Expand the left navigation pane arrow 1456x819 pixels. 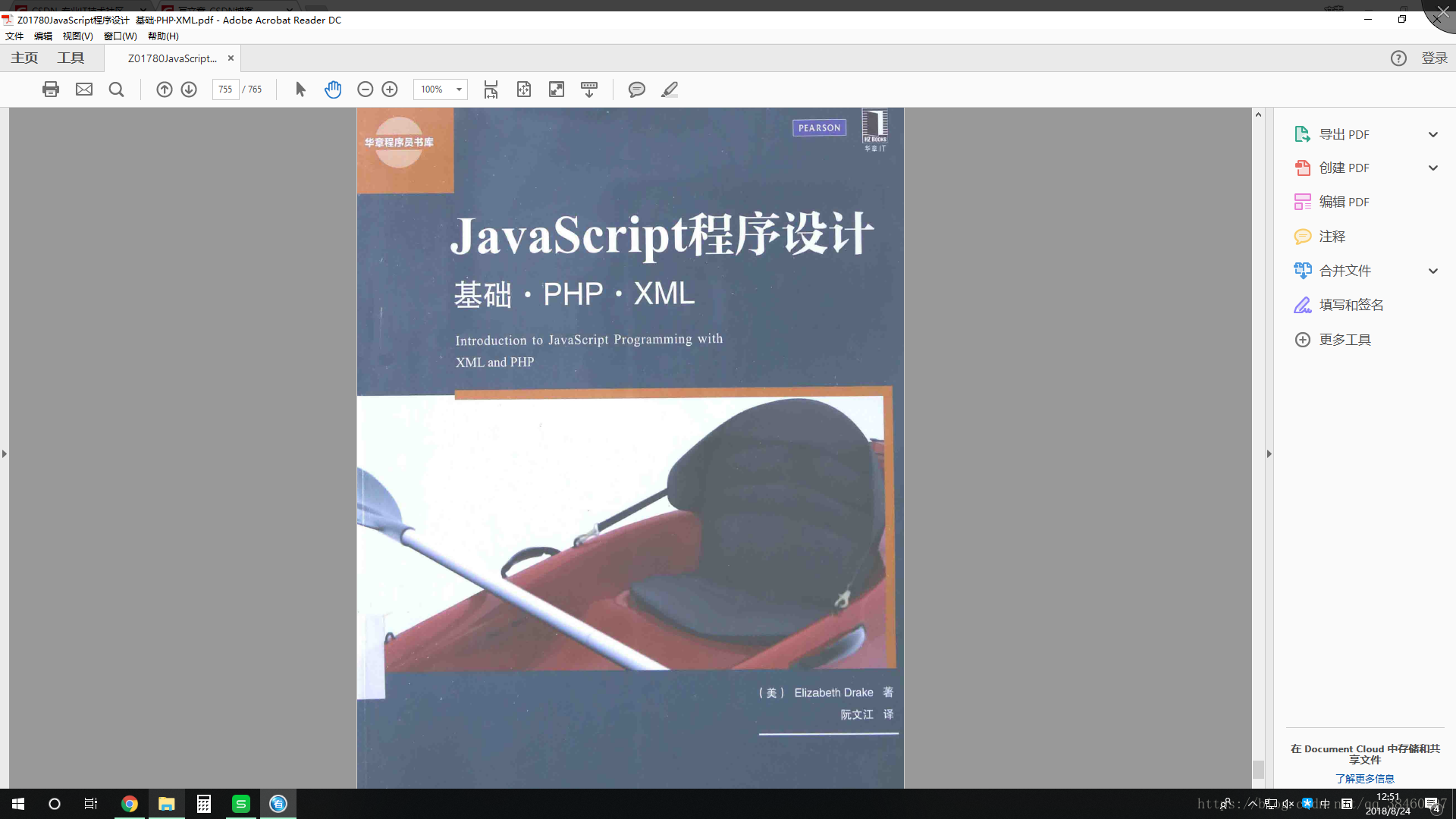[5, 453]
